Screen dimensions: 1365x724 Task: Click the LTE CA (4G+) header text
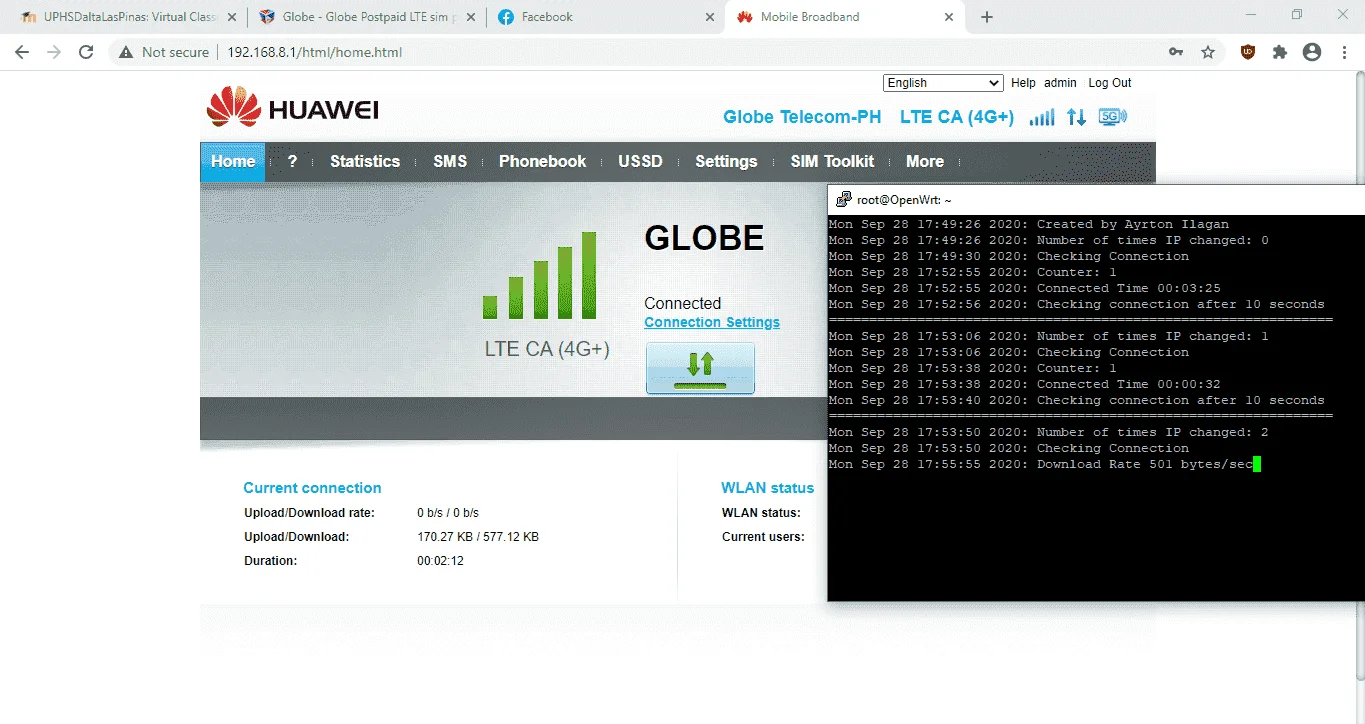[x=957, y=117]
